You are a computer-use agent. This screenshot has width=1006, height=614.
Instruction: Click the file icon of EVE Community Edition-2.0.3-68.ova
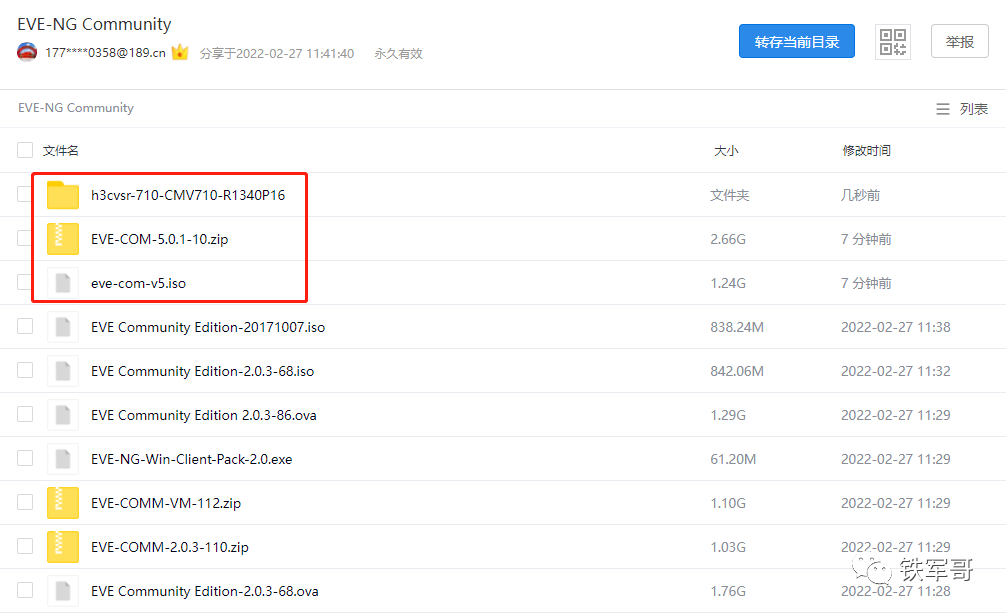point(63,591)
